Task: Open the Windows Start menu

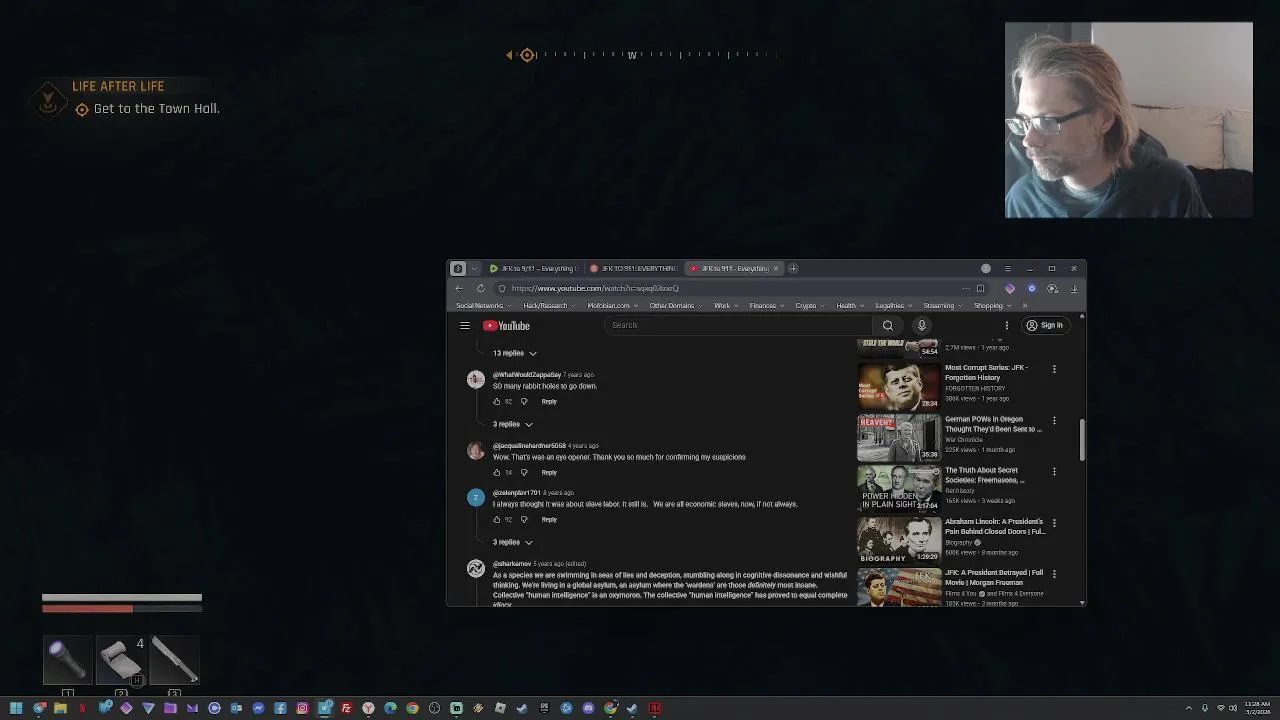Action: click(16, 708)
